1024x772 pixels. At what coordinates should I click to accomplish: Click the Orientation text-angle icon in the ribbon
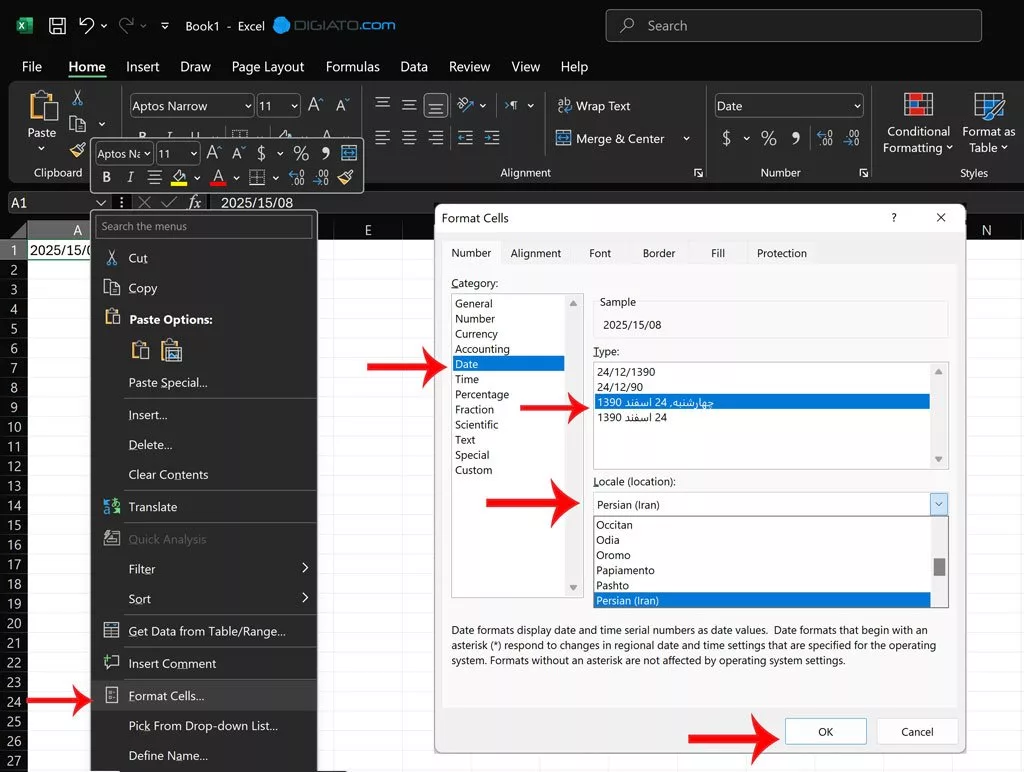[x=465, y=105]
